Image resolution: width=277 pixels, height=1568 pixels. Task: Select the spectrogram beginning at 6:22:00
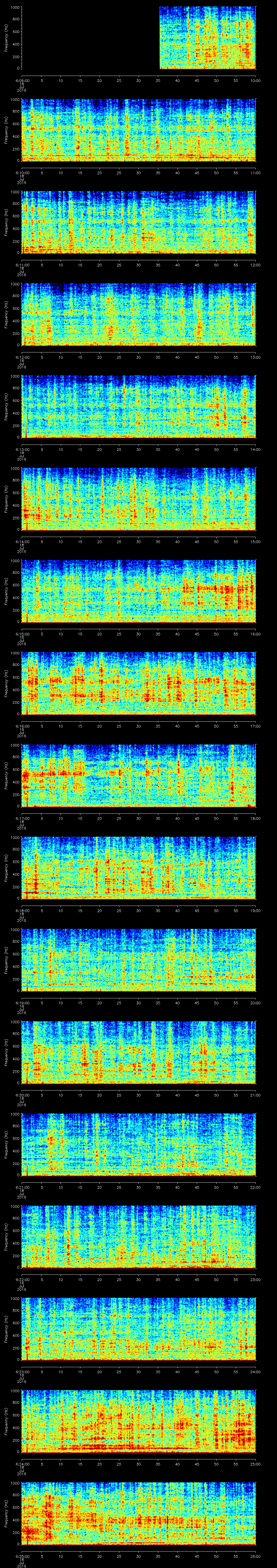(139, 1237)
